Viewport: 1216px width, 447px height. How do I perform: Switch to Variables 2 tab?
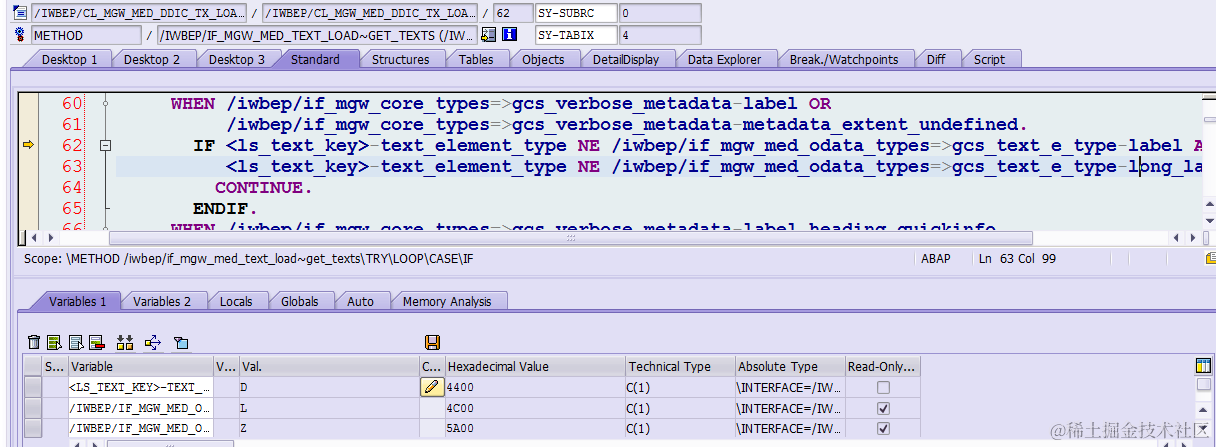click(x=162, y=301)
